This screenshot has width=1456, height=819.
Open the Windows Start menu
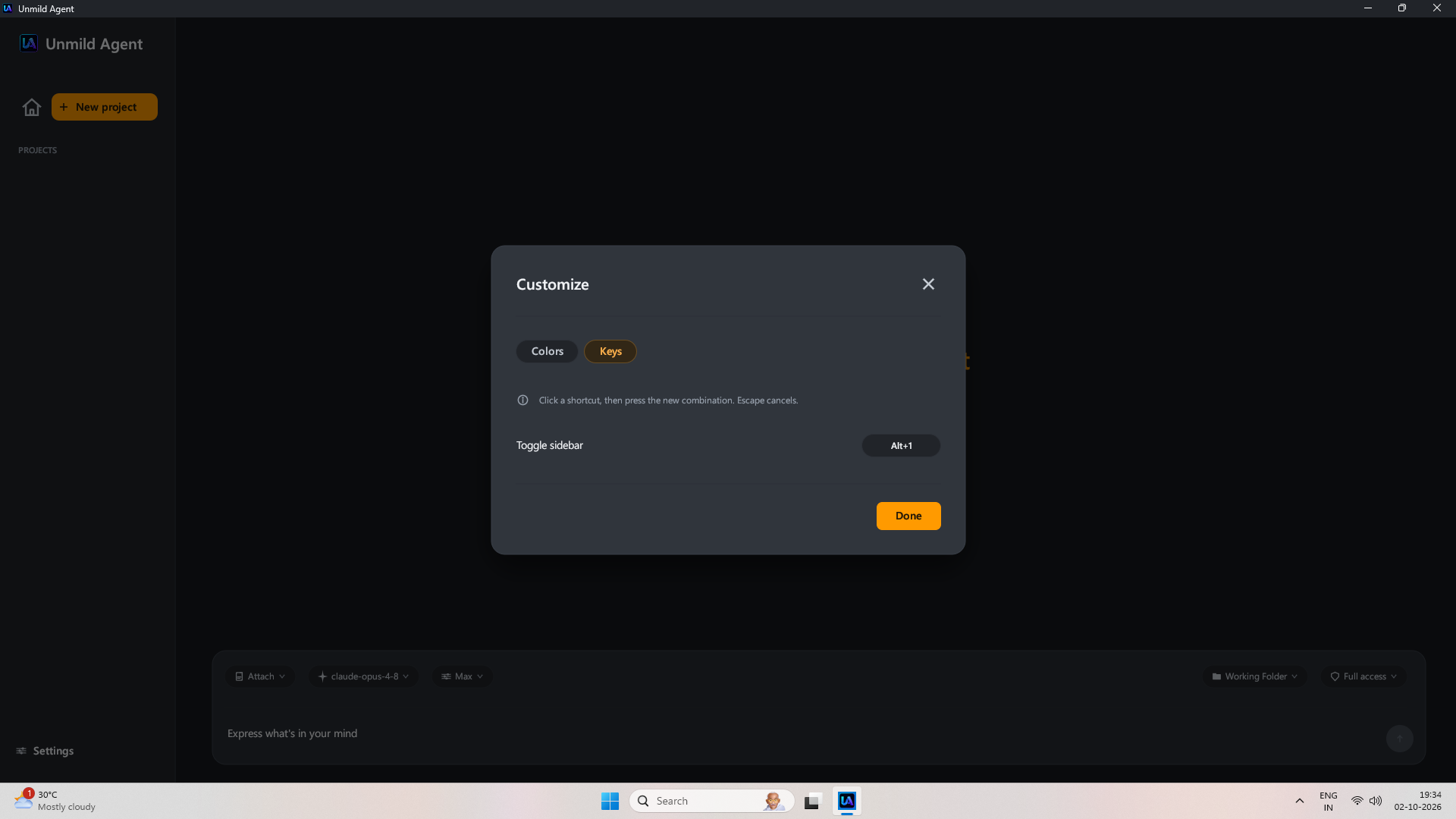coord(610,801)
